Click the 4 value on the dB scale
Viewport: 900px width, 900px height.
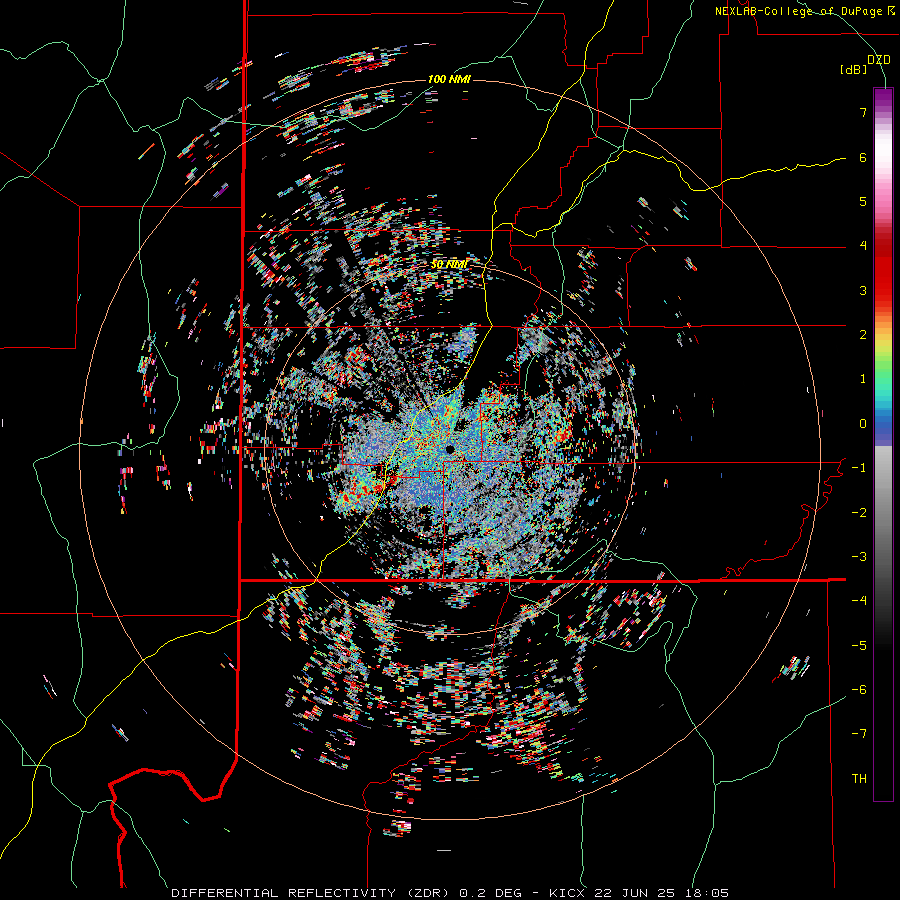(x=863, y=246)
